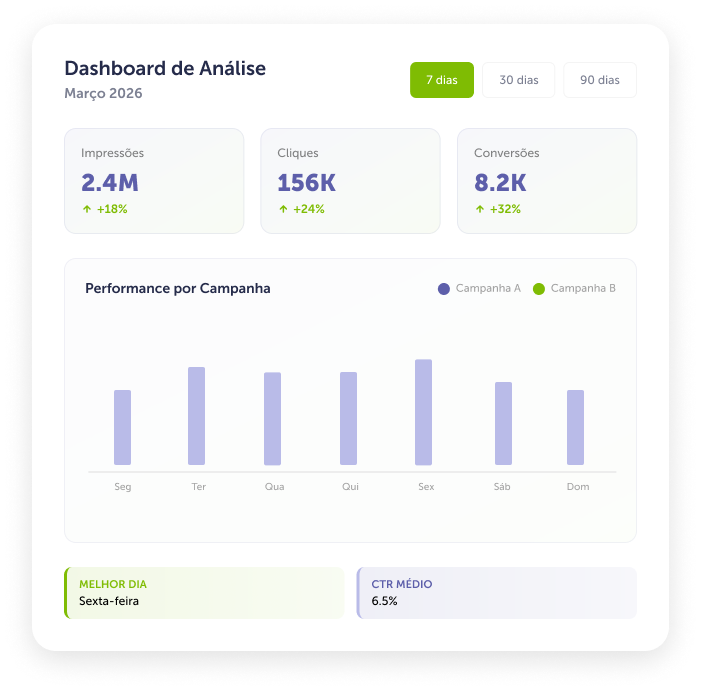Select the Ter bar in chart
This screenshot has width=701, height=691.
(x=196, y=416)
